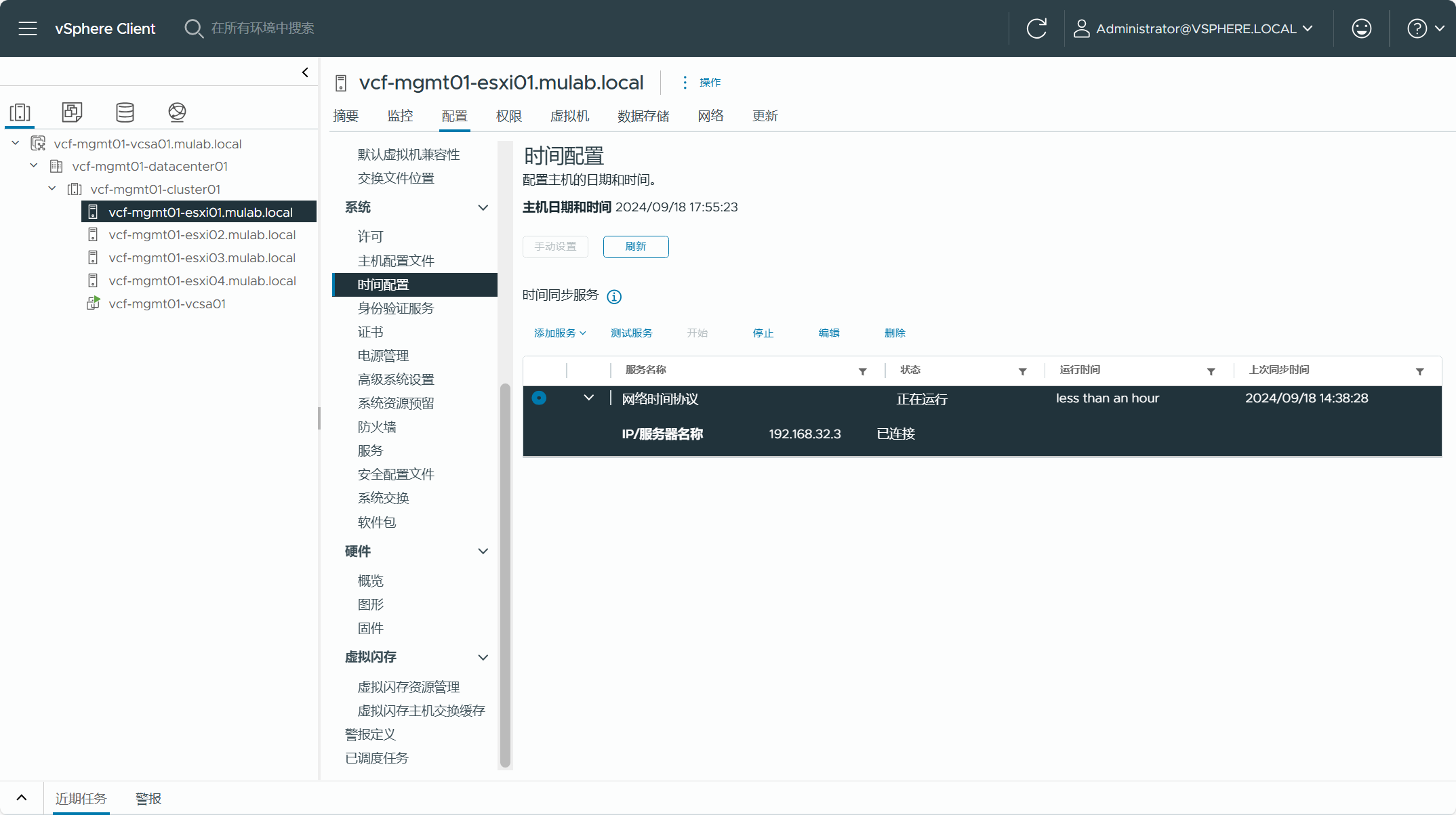This screenshot has width=1456, height=815.
Task: Open the 添加服务 dropdown
Action: pyautogui.click(x=559, y=333)
